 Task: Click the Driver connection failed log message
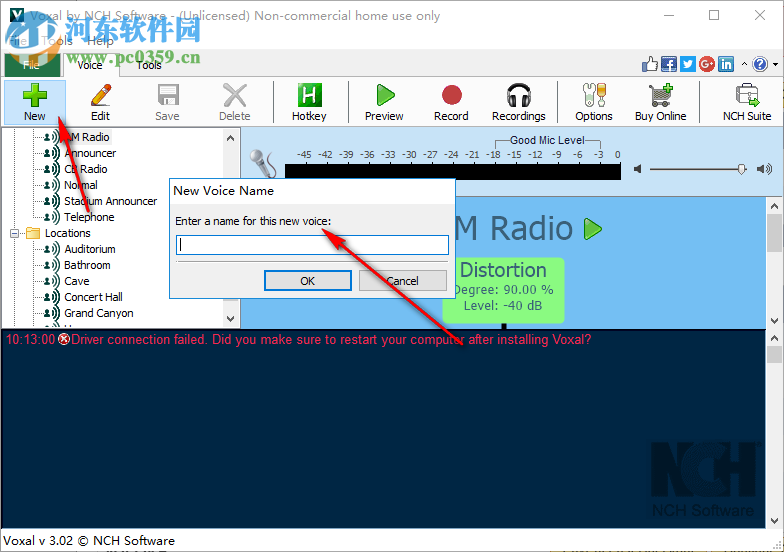pyautogui.click(x=298, y=340)
